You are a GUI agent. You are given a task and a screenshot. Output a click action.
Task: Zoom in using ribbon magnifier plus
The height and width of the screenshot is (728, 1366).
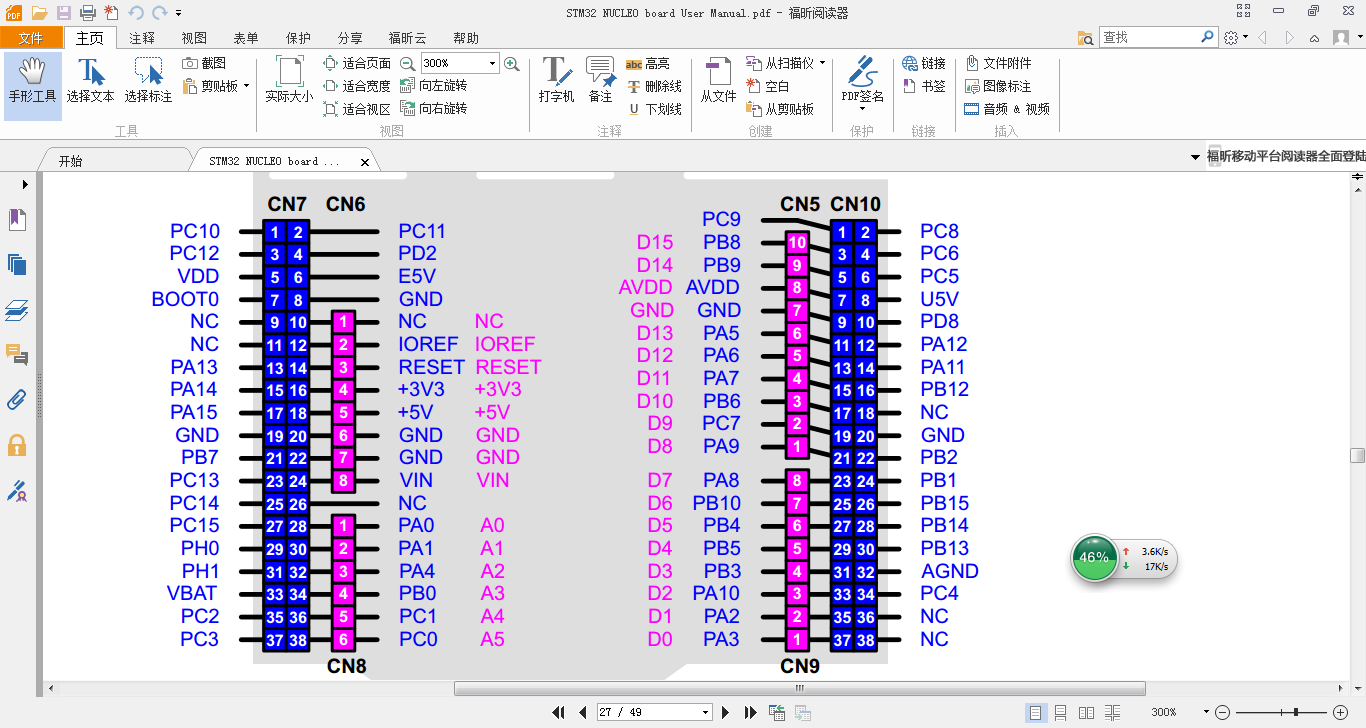coord(512,63)
